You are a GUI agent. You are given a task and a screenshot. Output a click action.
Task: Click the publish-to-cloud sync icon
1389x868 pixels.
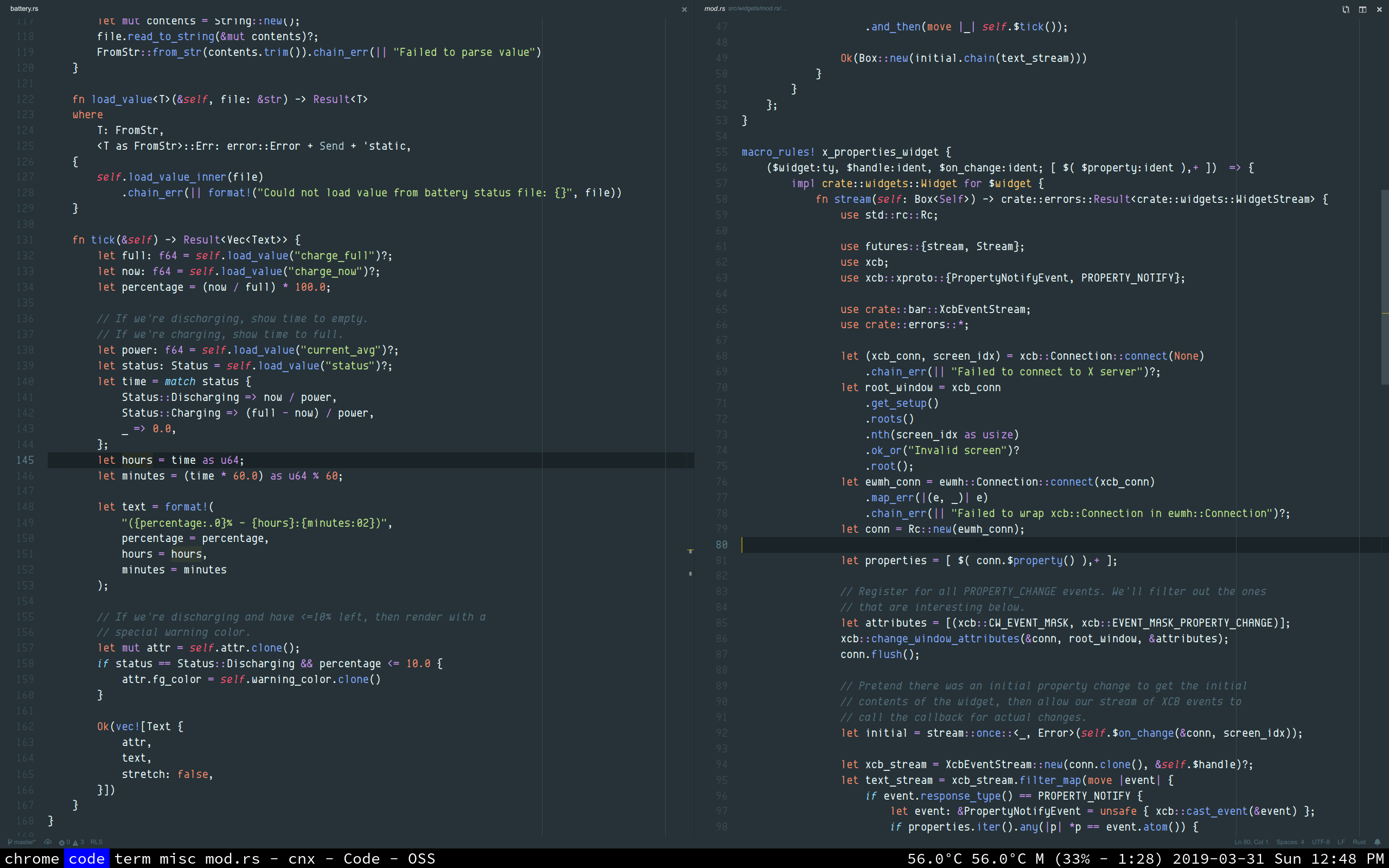coord(48,842)
